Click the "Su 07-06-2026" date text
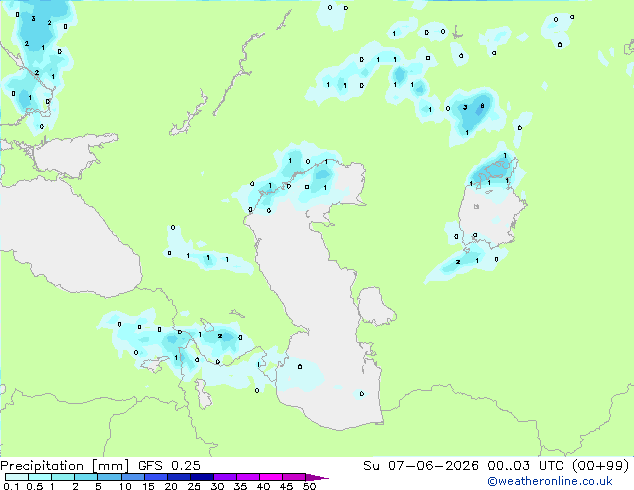Viewport: 634px width, 490px height. 421,466
